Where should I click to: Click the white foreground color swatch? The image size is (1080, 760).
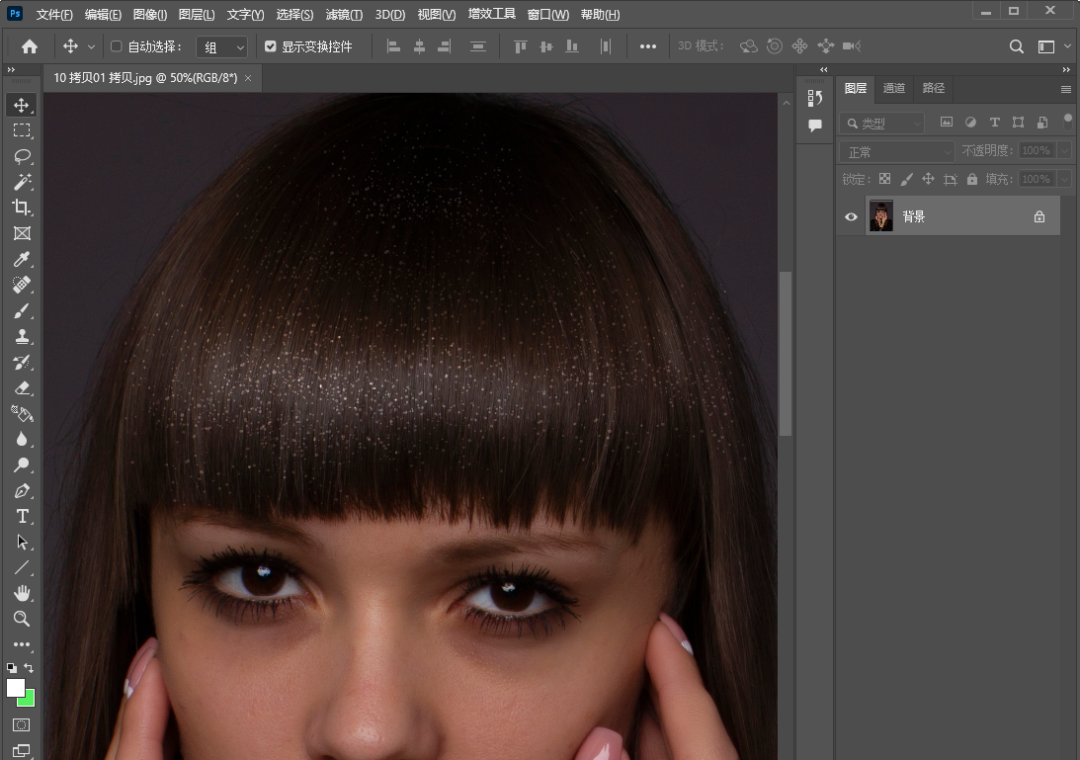tap(15, 688)
